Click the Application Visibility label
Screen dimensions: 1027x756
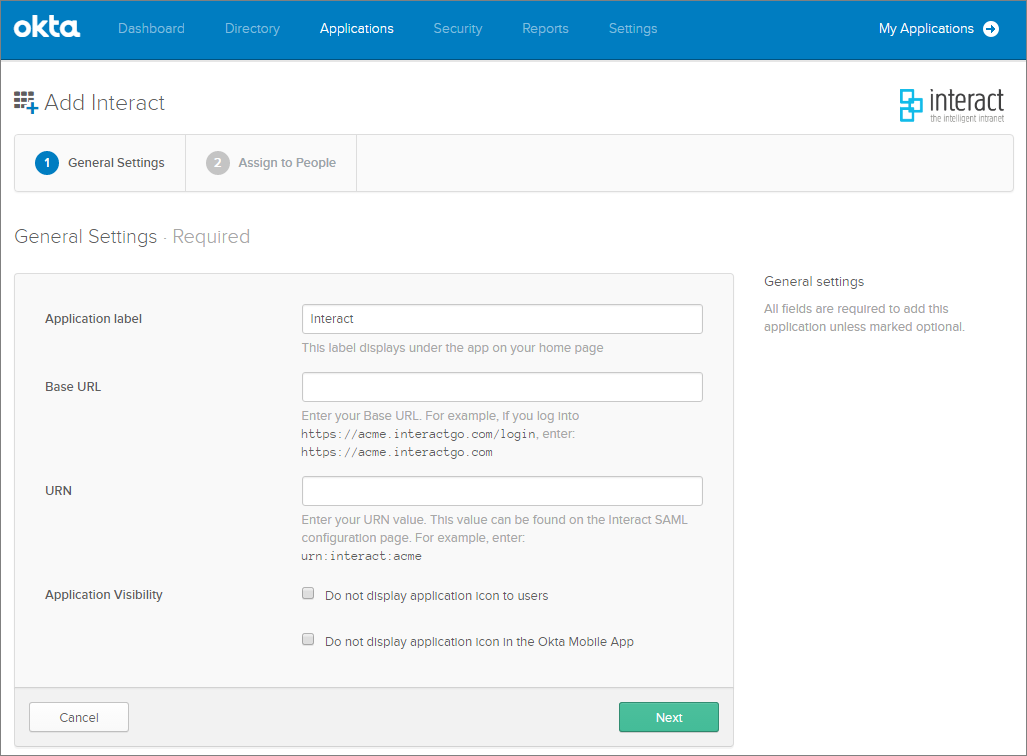click(x=103, y=595)
